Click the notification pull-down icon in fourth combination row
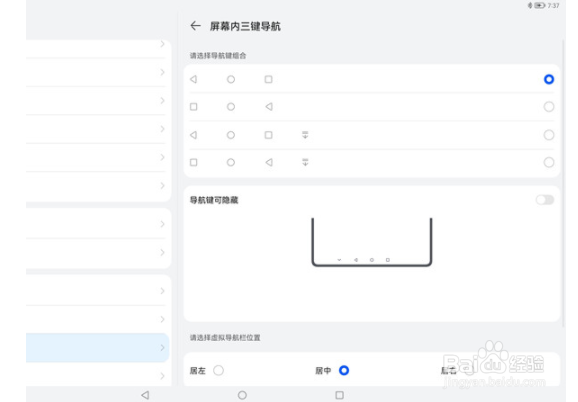 (x=305, y=162)
